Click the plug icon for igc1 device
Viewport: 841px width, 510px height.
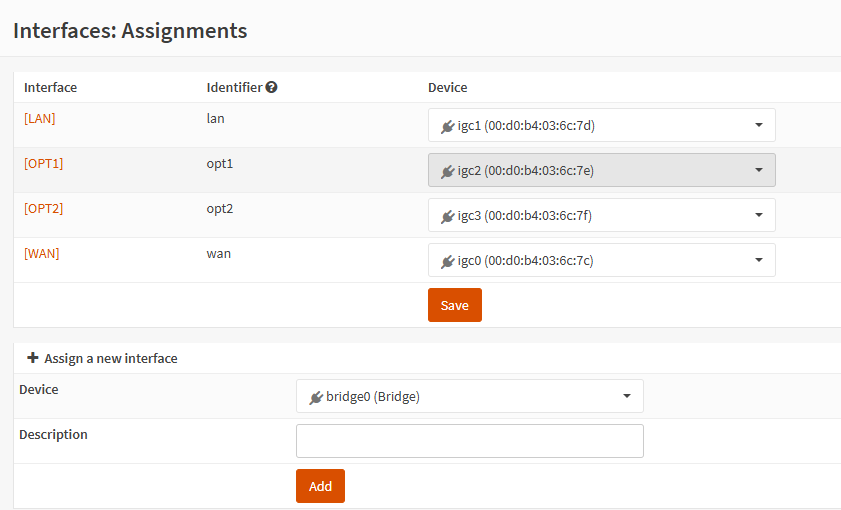[447, 126]
